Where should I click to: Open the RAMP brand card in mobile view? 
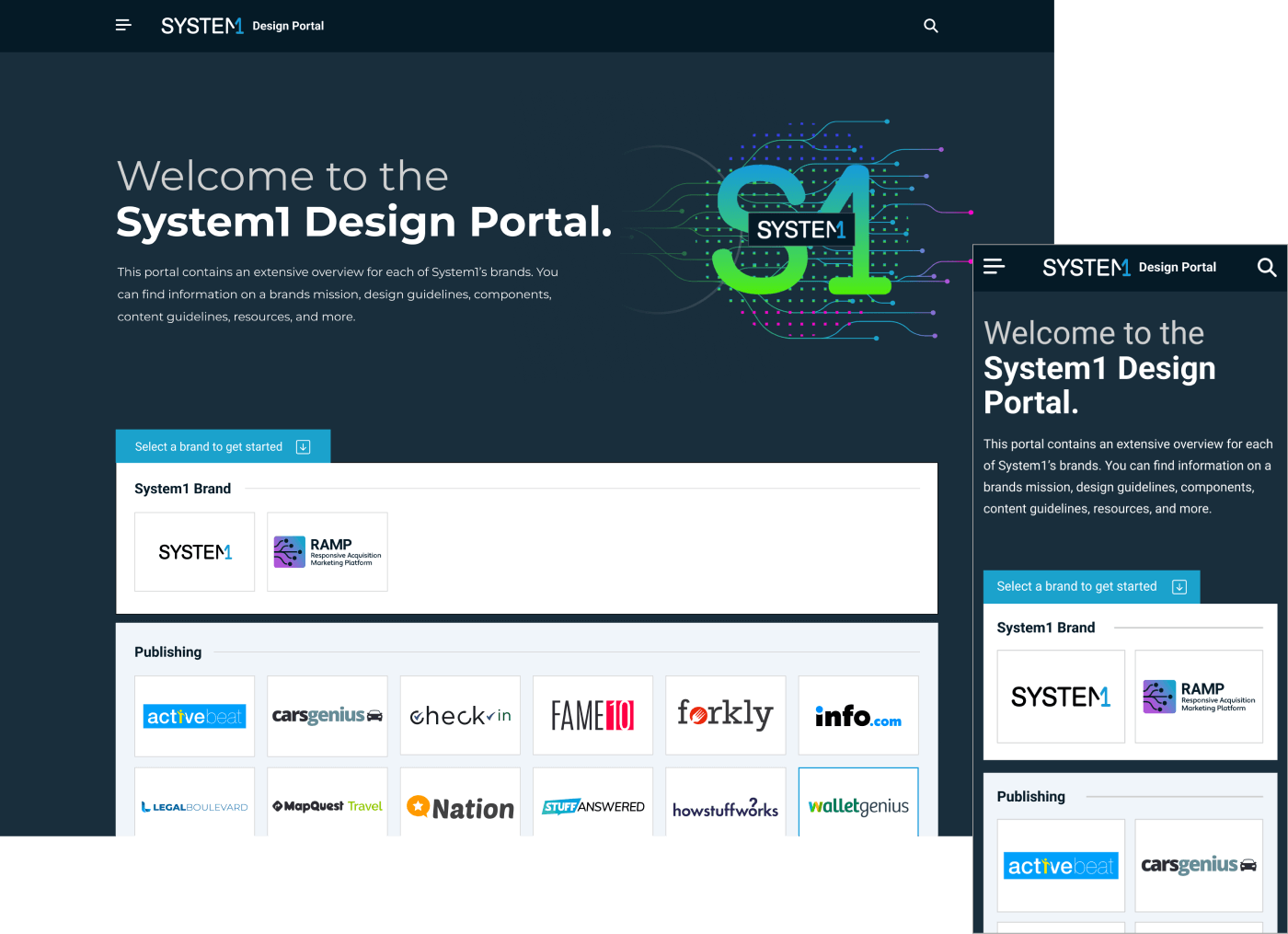(x=1199, y=697)
